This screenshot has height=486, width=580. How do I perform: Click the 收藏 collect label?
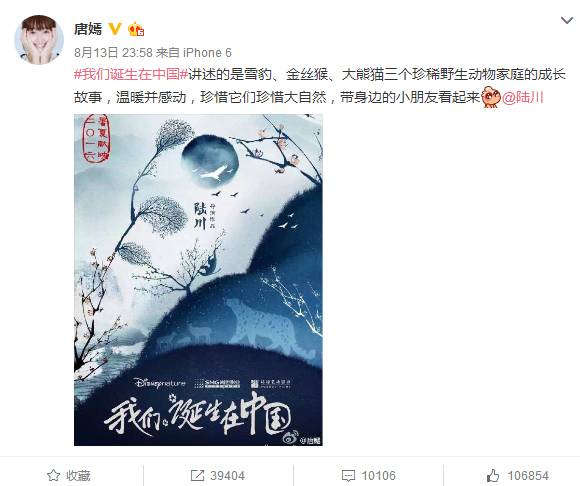point(78,476)
